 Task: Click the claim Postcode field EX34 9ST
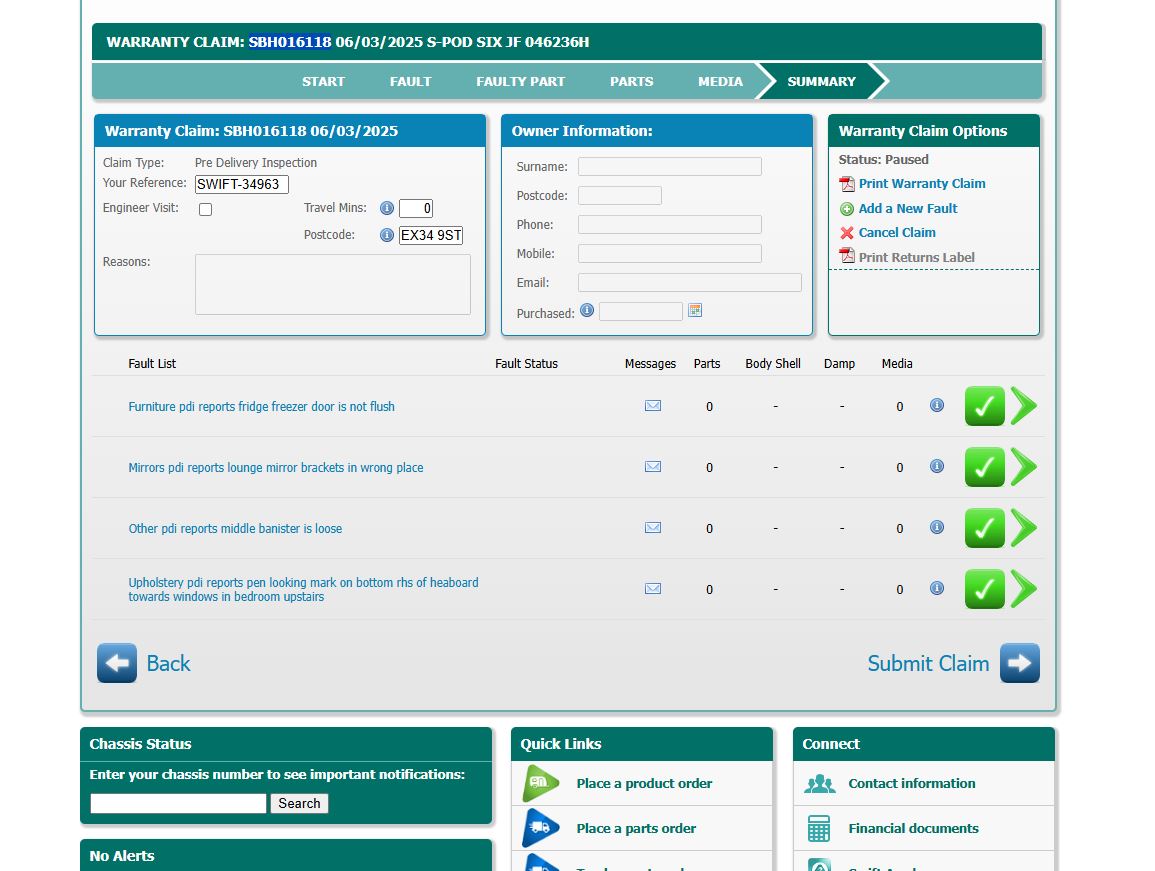coord(431,235)
